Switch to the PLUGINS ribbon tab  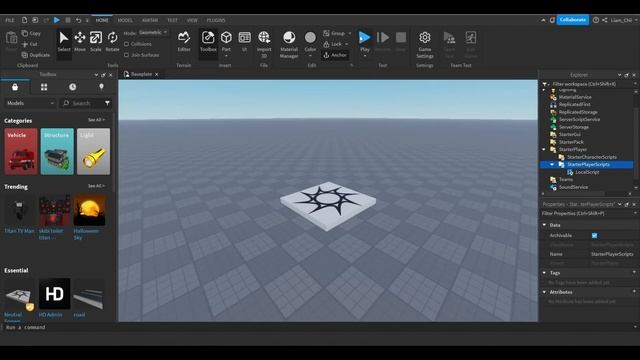tap(216, 20)
